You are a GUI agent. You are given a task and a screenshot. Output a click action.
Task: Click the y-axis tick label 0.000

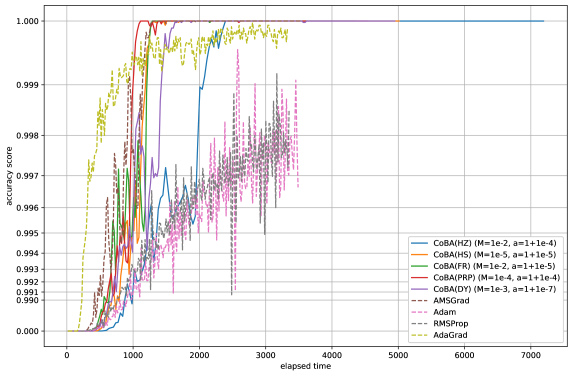[27, 331]
